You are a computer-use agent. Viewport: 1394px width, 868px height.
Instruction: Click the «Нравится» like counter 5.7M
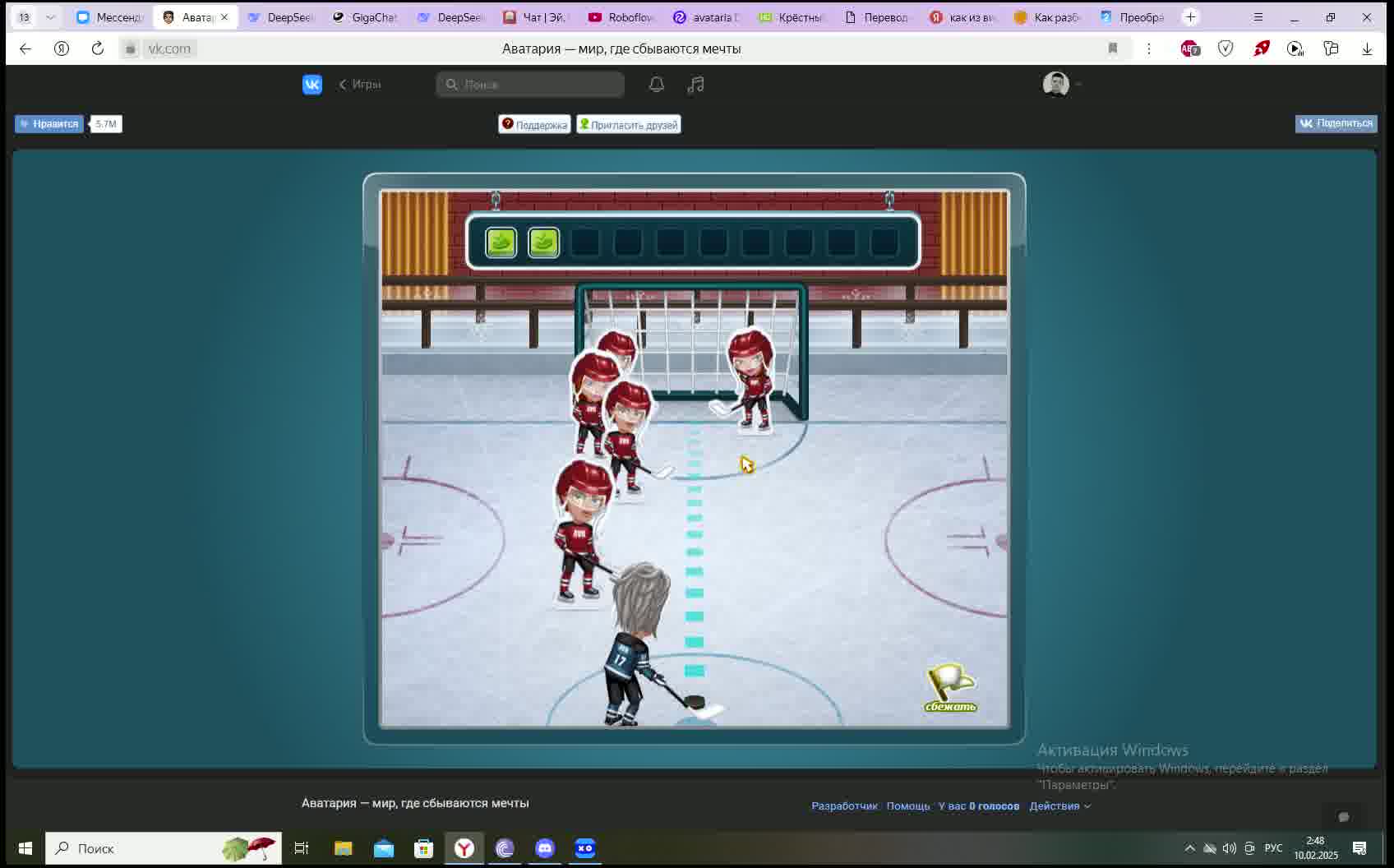[x=105, y=123]
